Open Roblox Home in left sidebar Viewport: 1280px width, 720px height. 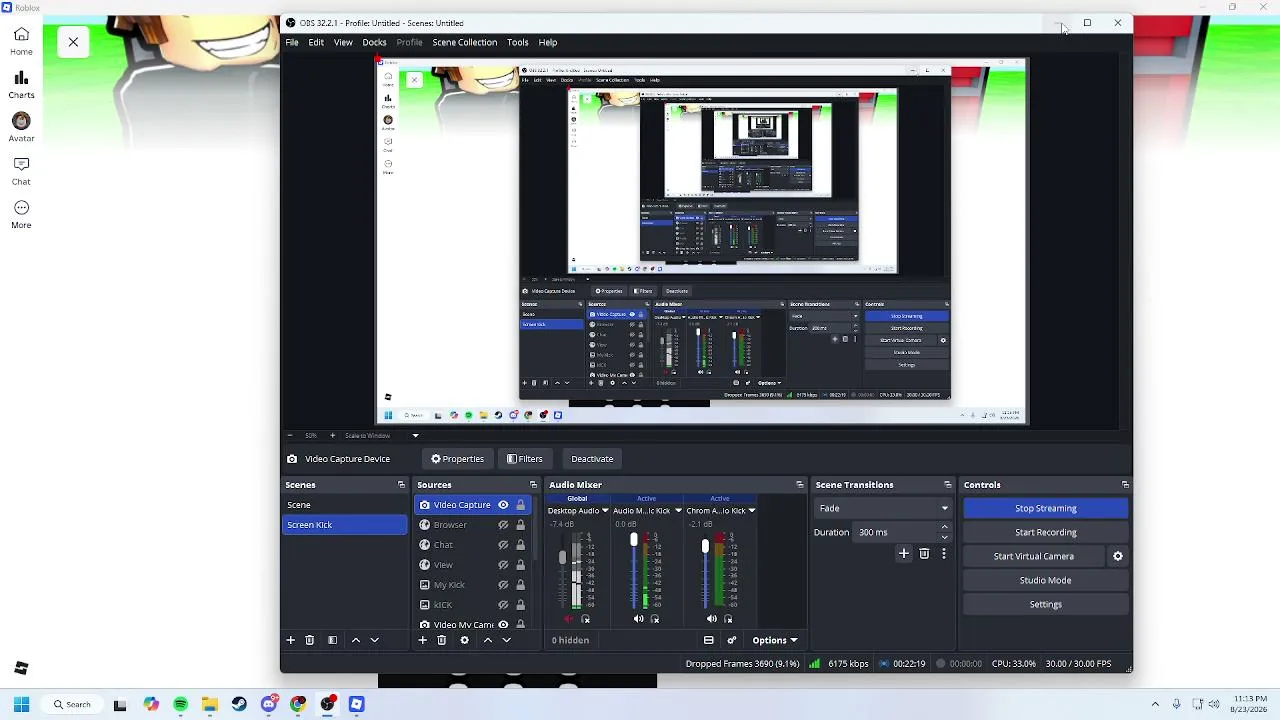pos(21,41)
